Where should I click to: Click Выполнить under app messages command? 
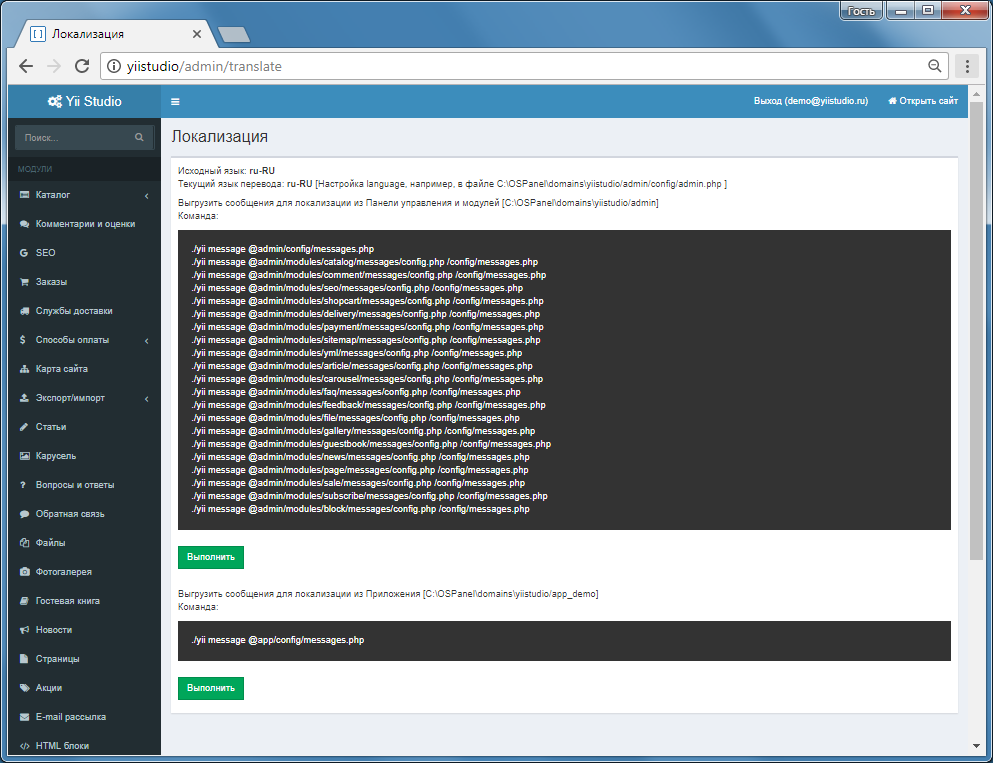click(x=211, y=688)
